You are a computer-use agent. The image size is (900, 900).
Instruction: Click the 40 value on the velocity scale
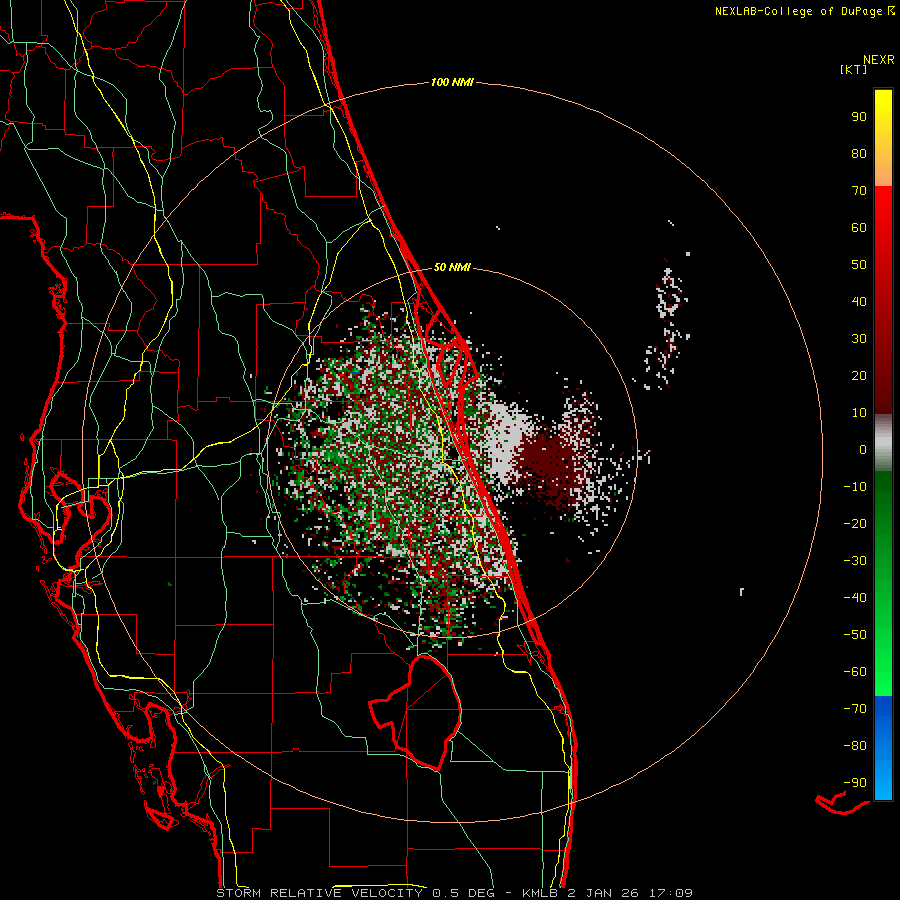(x=859, y=302)
